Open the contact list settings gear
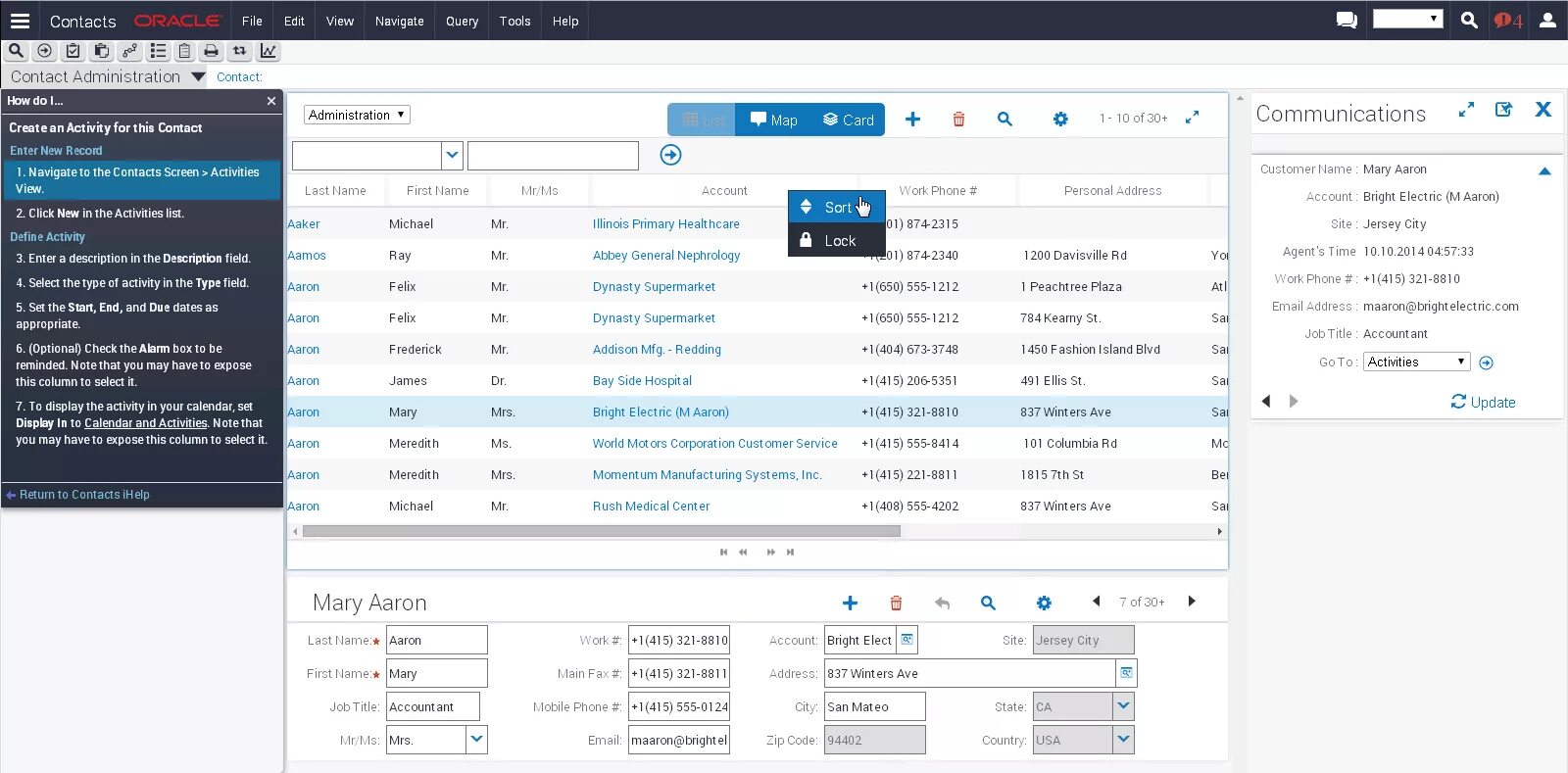The image size is (1568, 773). [1060, 119]
